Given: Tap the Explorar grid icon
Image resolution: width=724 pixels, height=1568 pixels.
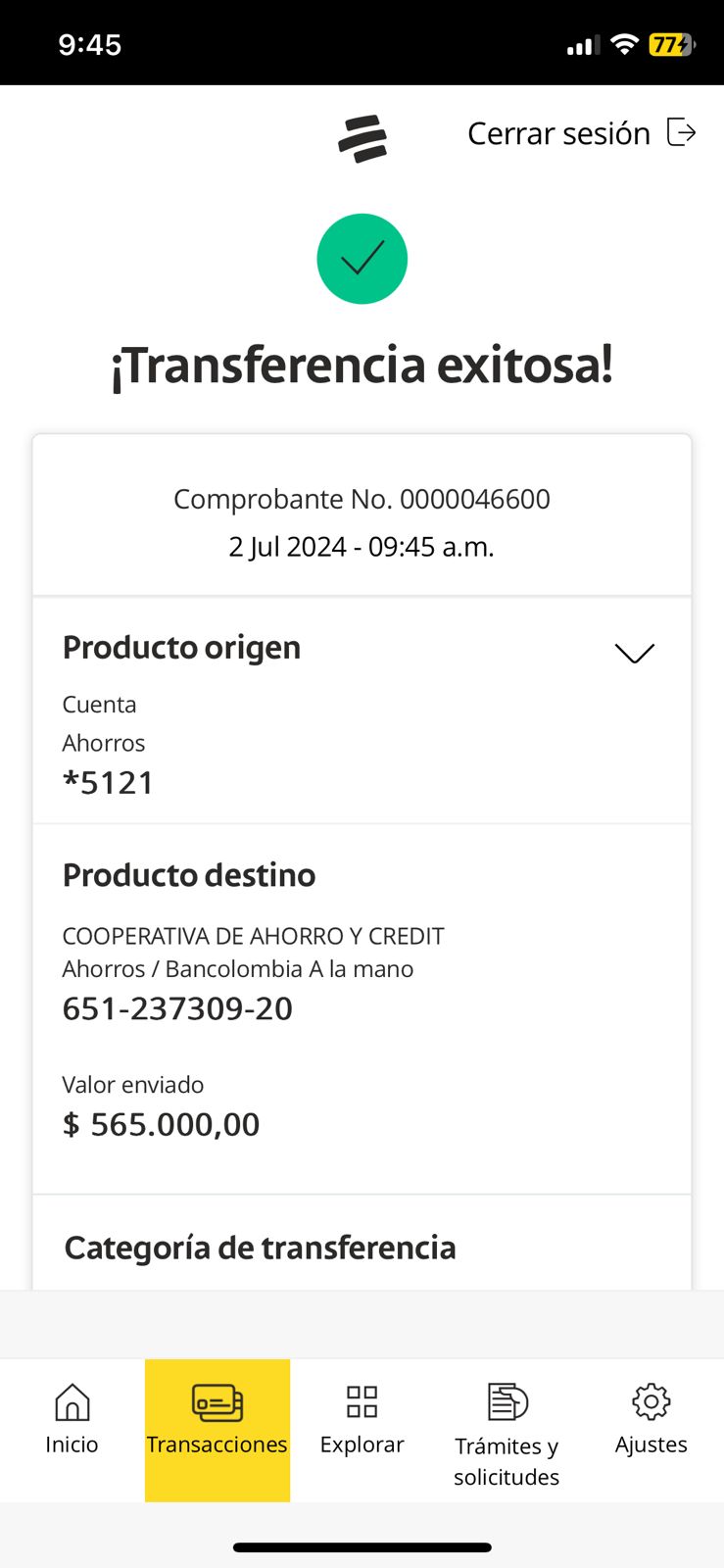Looking at the screenshot, I should pyautogui.click(x=362, y=1402).
